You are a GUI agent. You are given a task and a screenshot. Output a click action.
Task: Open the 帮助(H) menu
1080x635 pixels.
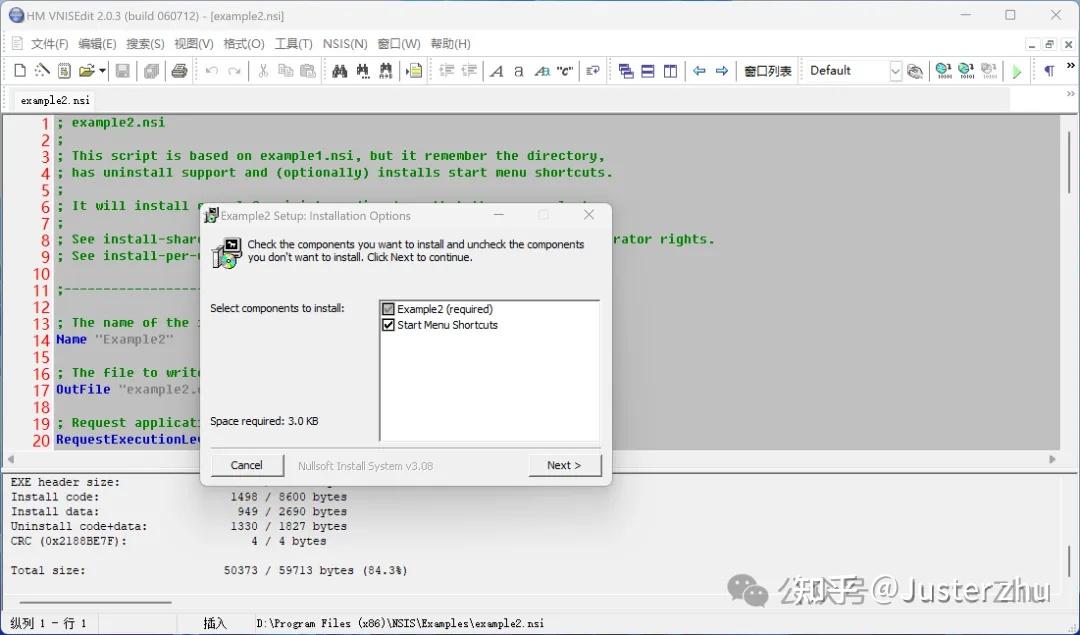[450, 43]
